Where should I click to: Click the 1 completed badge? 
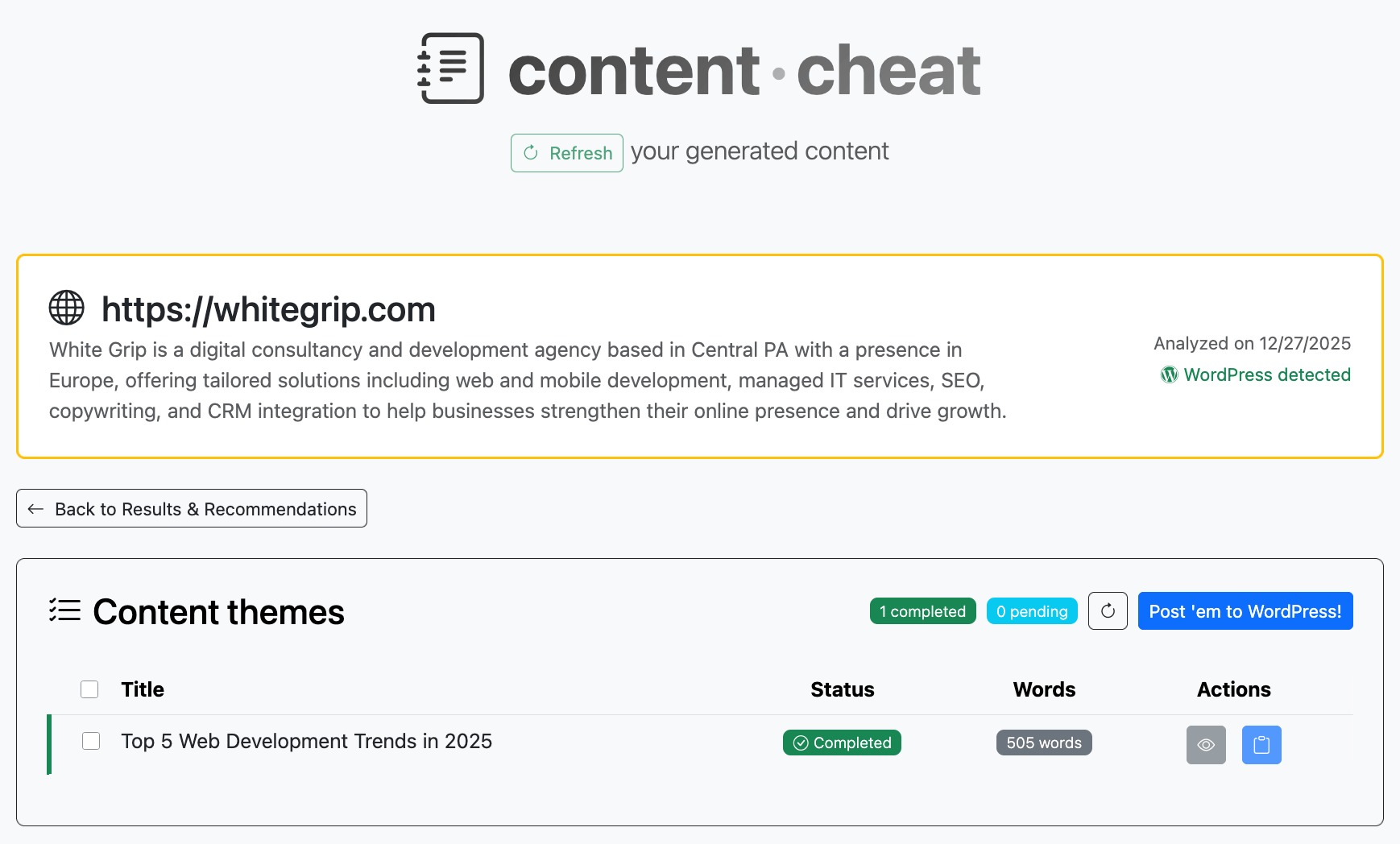[922, 611]
